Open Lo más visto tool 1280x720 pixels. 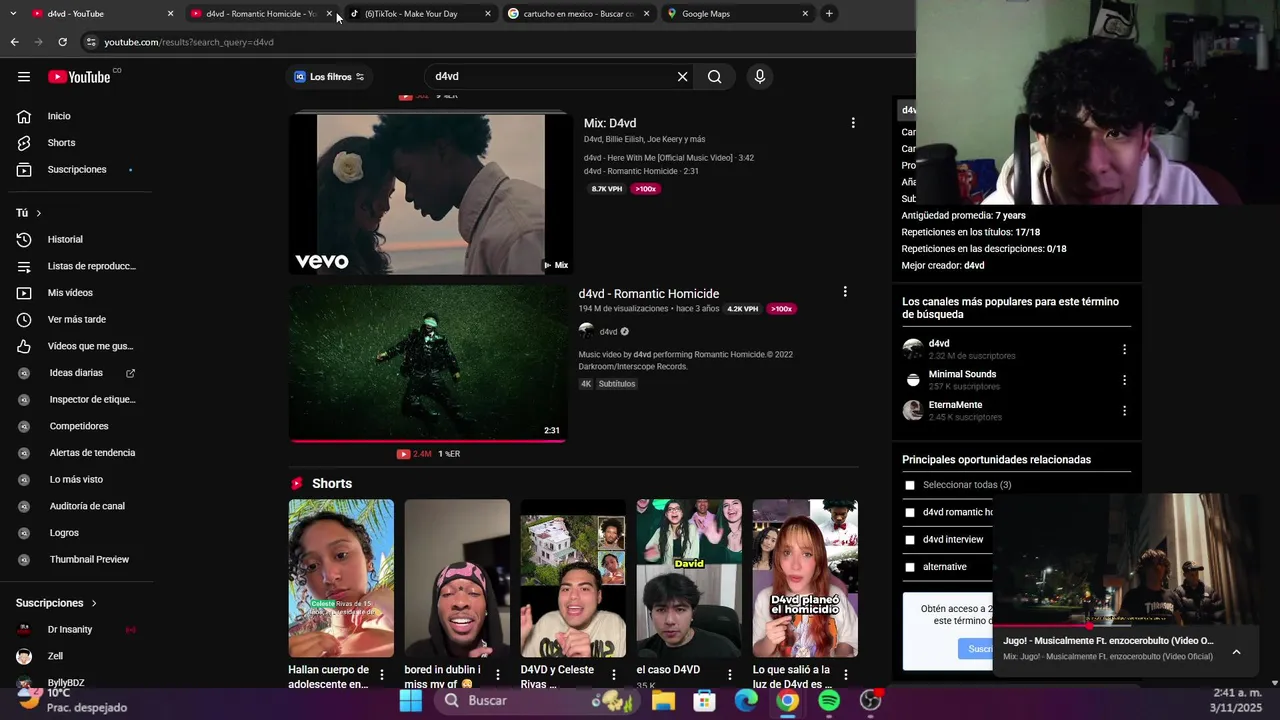point(77,480)
